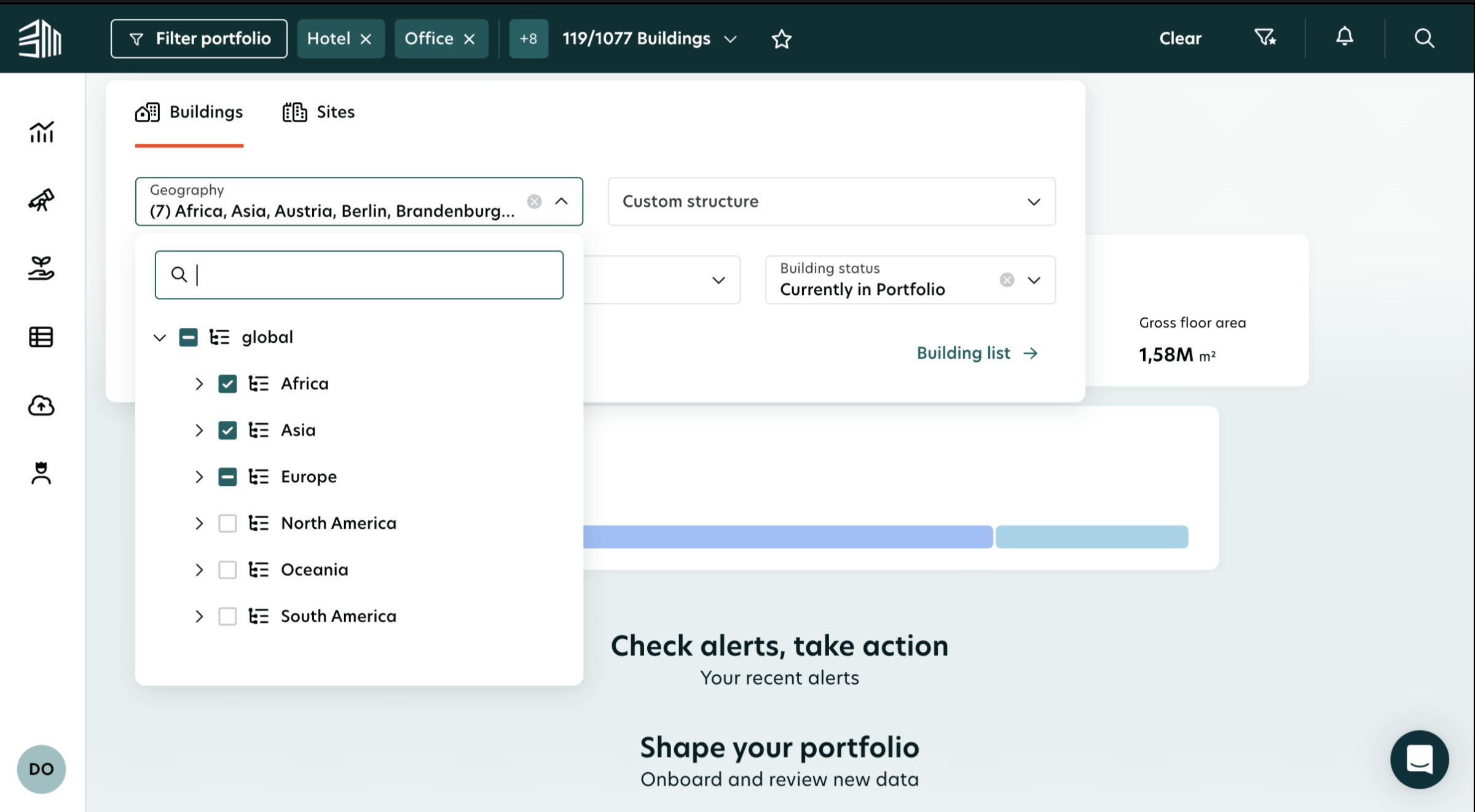Click the Clear button
The image size is (1475, 812).
[1180, 38]
